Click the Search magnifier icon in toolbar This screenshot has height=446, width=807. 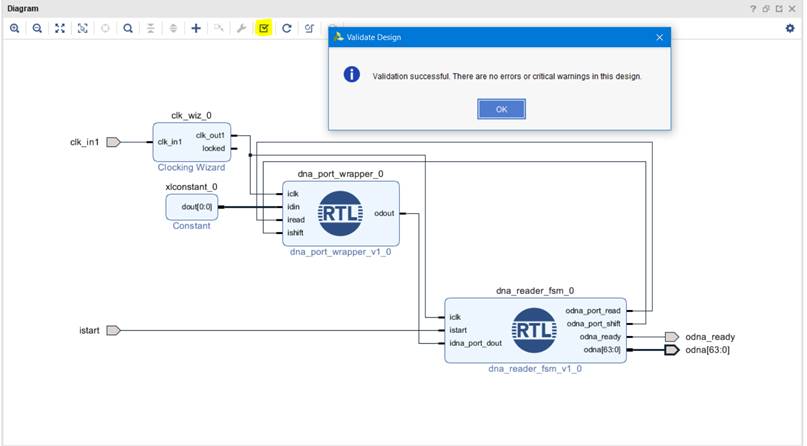(x=128, y=29)
